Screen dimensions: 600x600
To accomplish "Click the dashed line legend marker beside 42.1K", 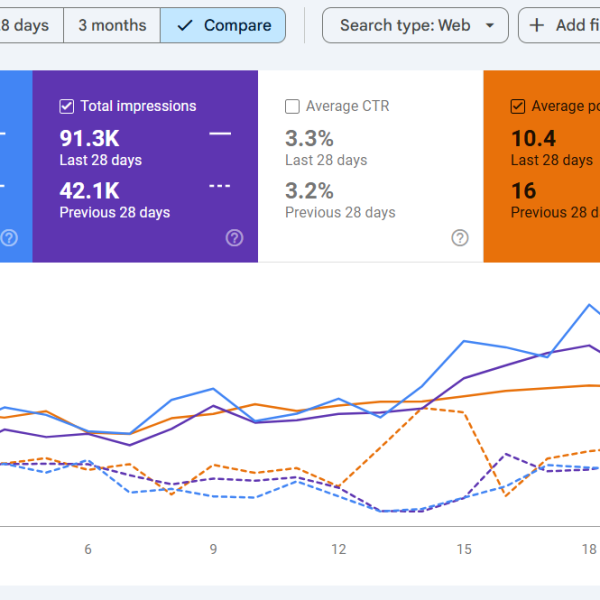I will (x=220, y=186).
